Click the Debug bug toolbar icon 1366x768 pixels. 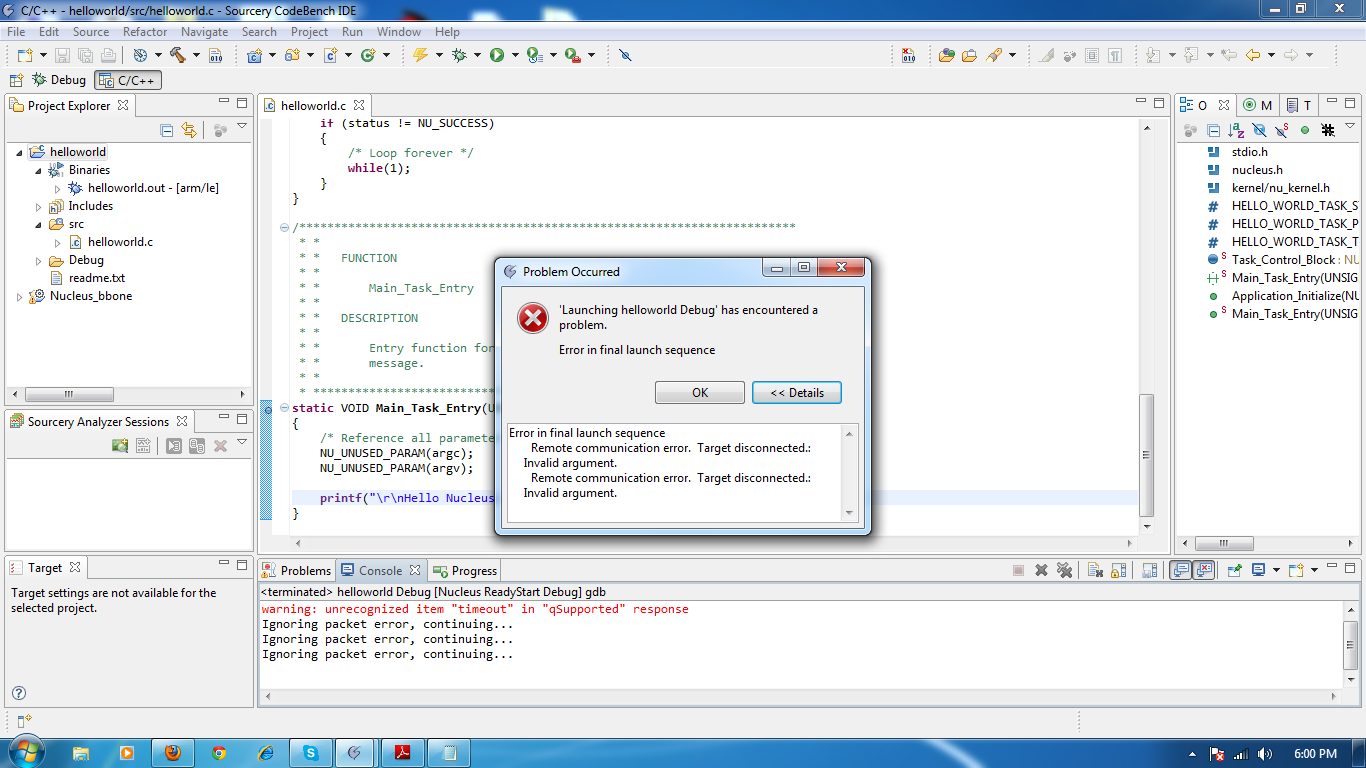click(x=459, y=55)
